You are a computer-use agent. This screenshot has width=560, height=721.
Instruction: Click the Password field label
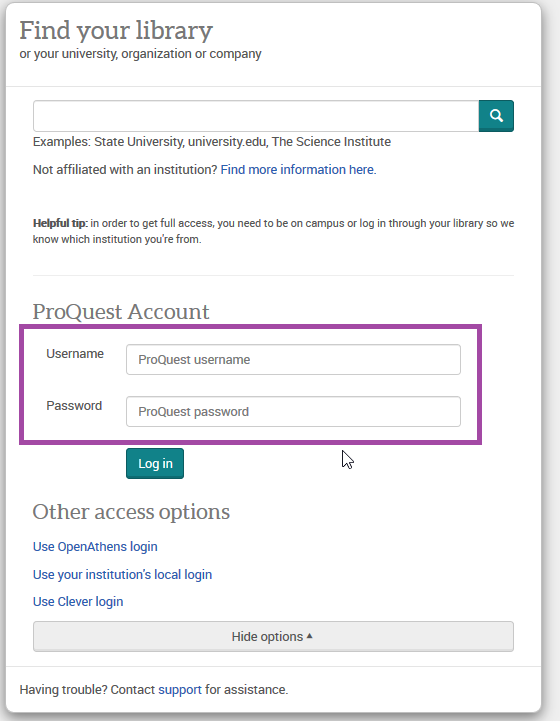click(74, 406)
